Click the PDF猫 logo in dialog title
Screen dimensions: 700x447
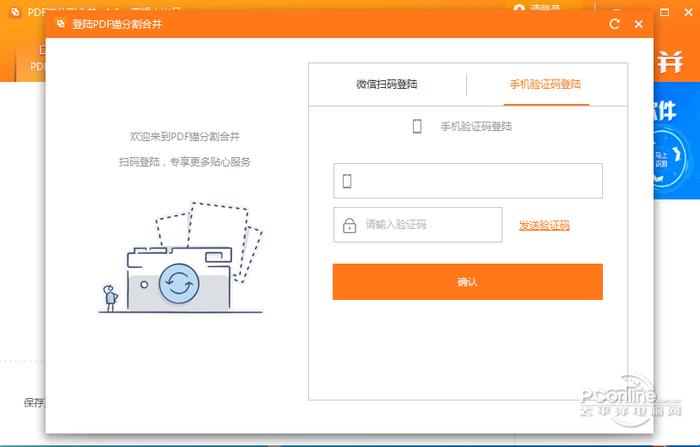61,24
